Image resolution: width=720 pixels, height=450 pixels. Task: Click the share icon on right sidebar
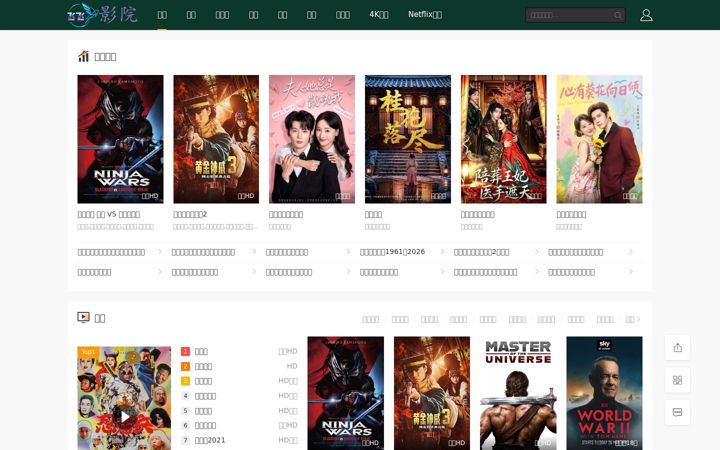tap(677, 348)
